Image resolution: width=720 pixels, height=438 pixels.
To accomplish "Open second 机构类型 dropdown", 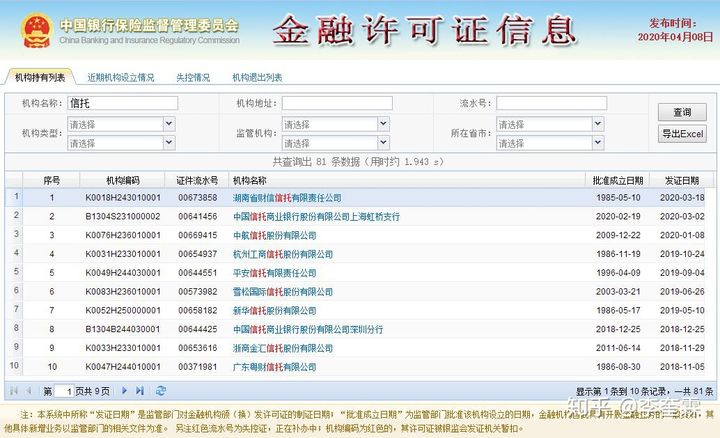I will tap(169, 143).
